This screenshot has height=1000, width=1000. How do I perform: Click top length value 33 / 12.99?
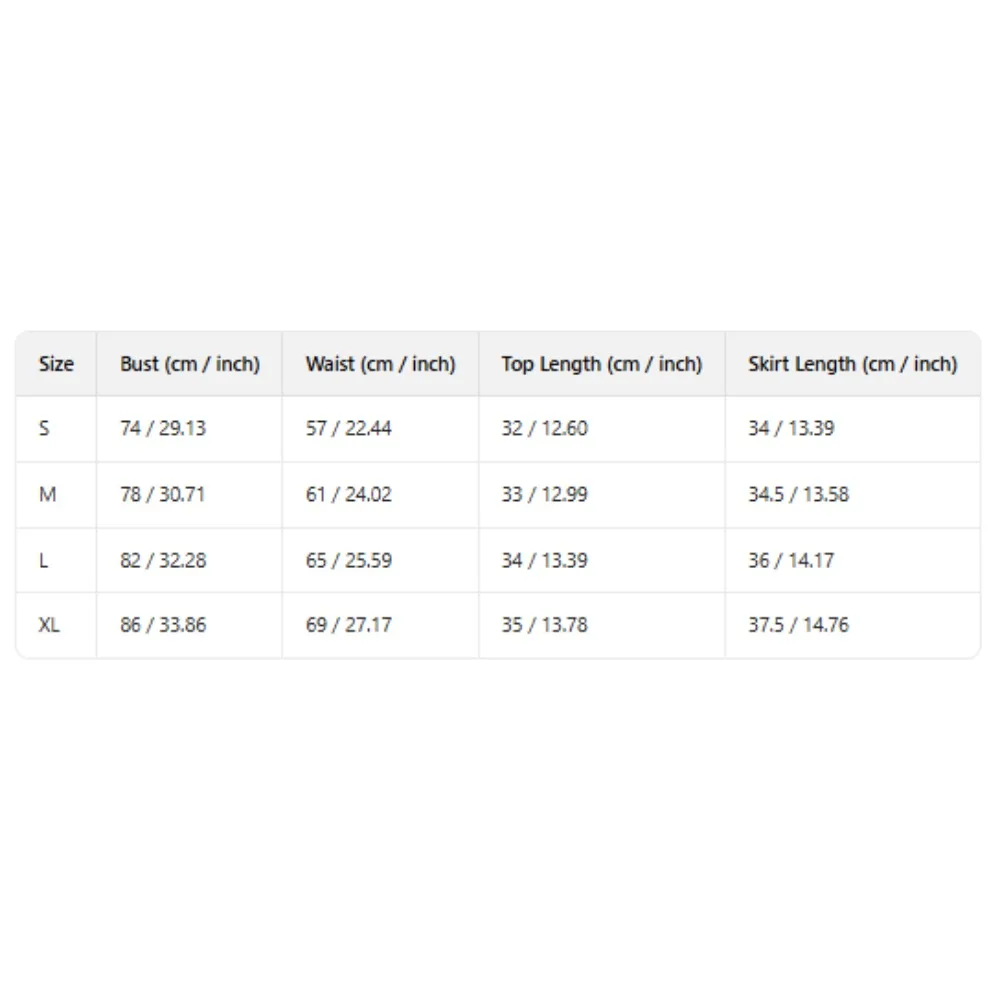(544, 494)
